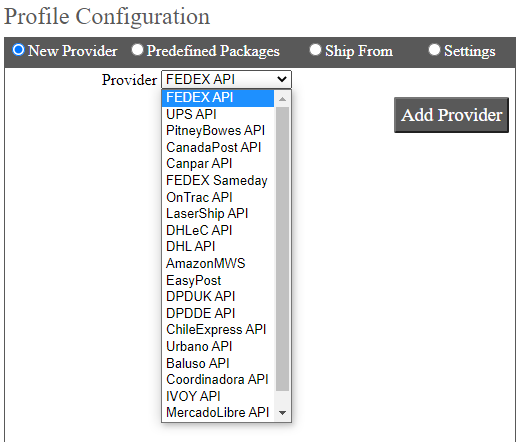
Task: Pick CanadaPost API option
Action: coord(218,147)
